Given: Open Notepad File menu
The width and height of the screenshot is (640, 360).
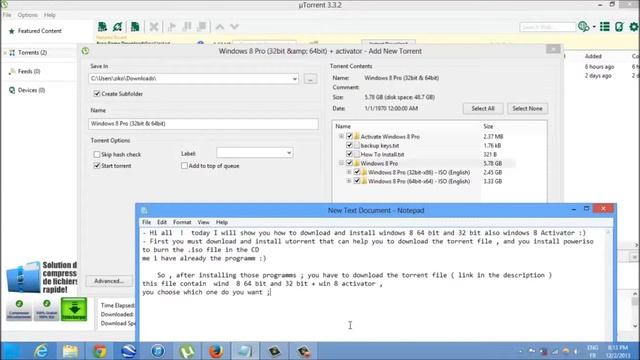Looking at the screenshot, I should point(147,222).
